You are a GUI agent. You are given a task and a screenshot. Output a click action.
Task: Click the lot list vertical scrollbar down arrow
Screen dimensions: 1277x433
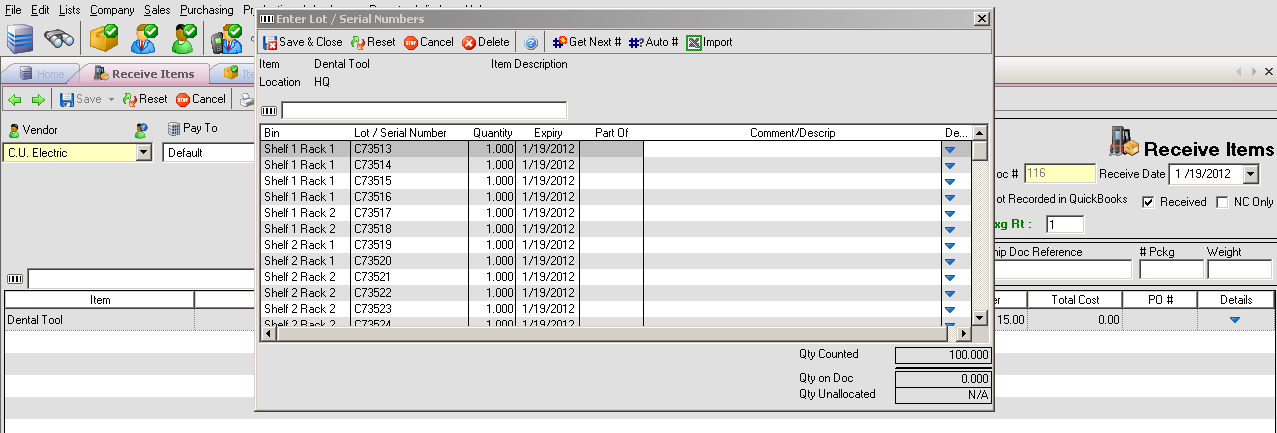[x=980, y=318]
